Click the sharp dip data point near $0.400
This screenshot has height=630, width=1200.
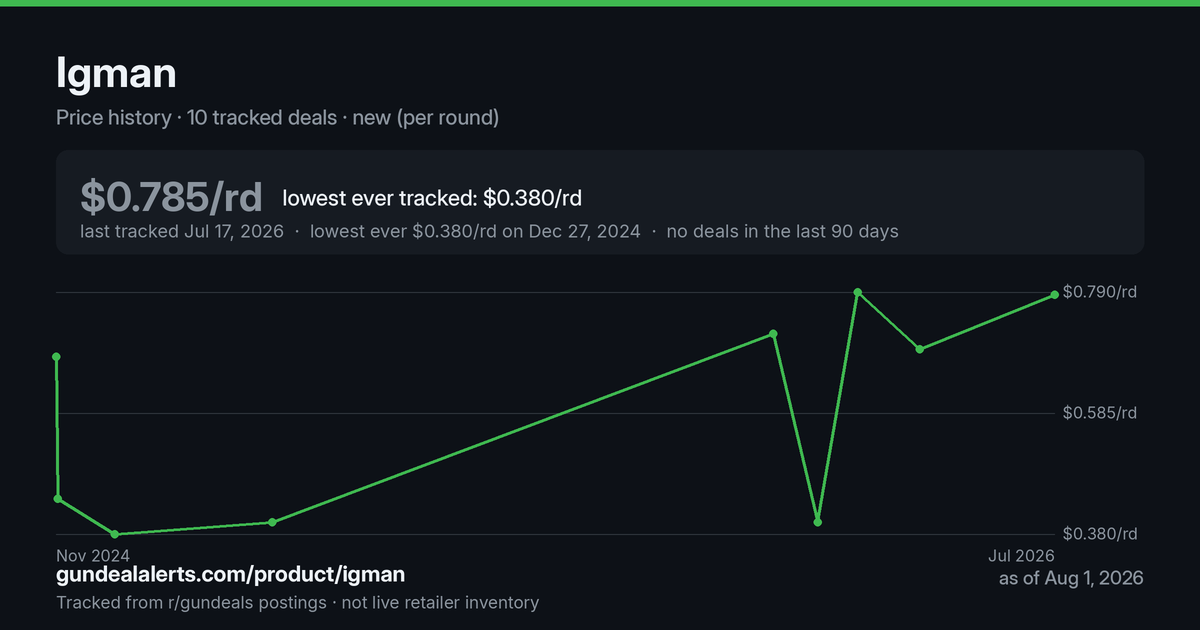818,522
